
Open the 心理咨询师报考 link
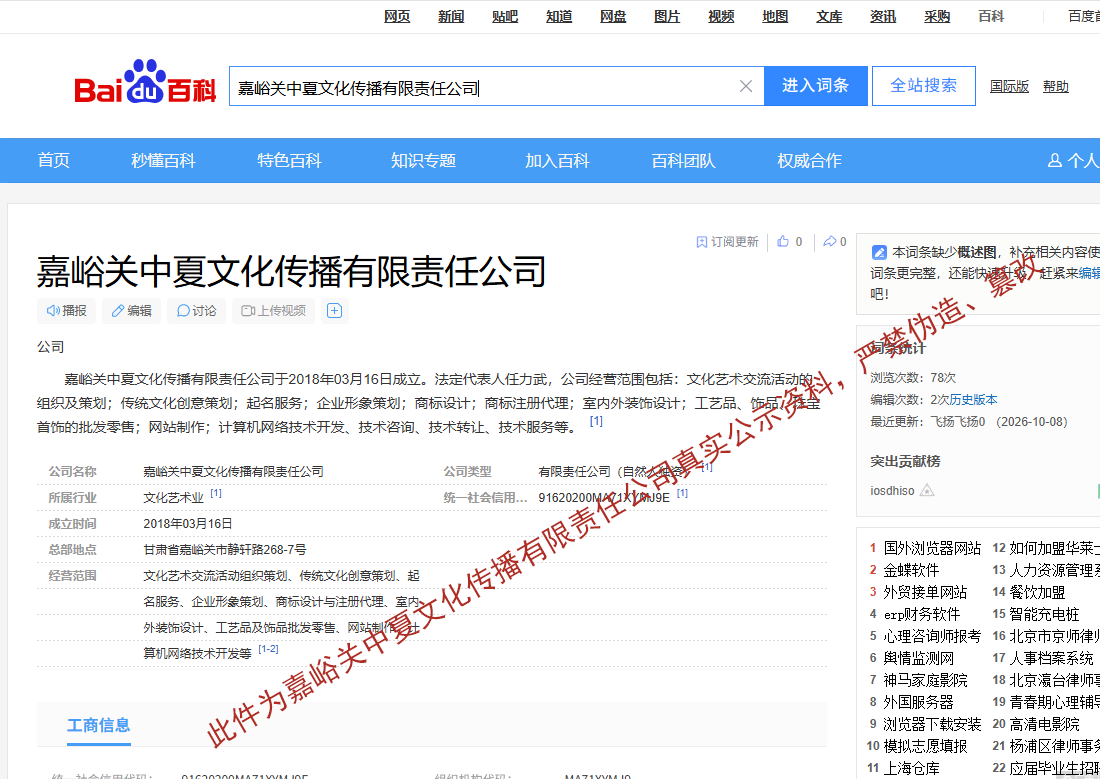click(x=932, y=636)
